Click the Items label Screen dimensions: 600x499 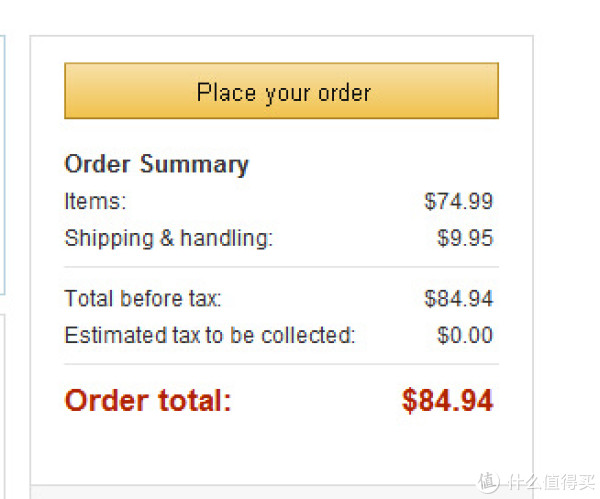click(95, 201)
